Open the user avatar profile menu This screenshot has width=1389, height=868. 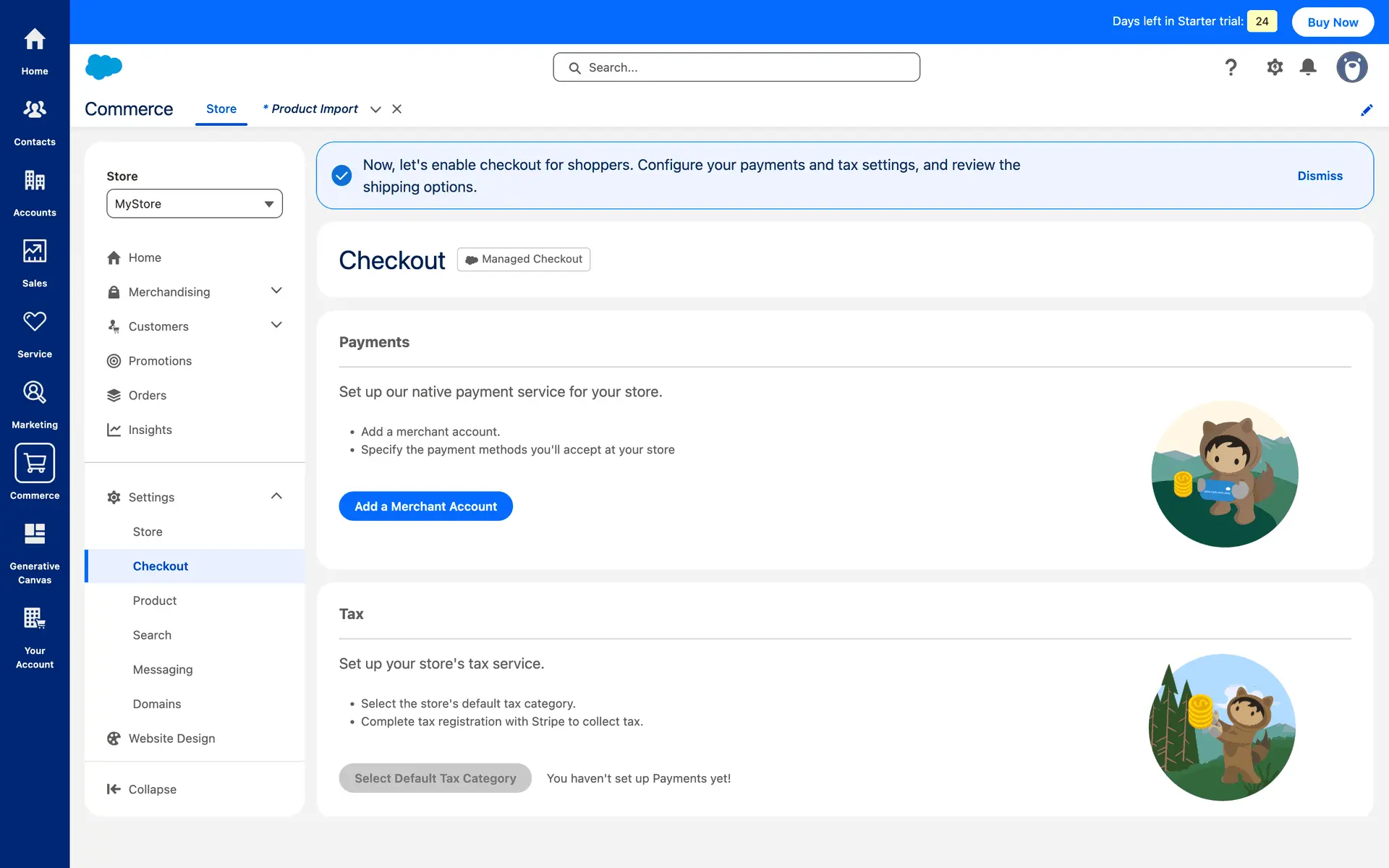tap(1351, 67)
